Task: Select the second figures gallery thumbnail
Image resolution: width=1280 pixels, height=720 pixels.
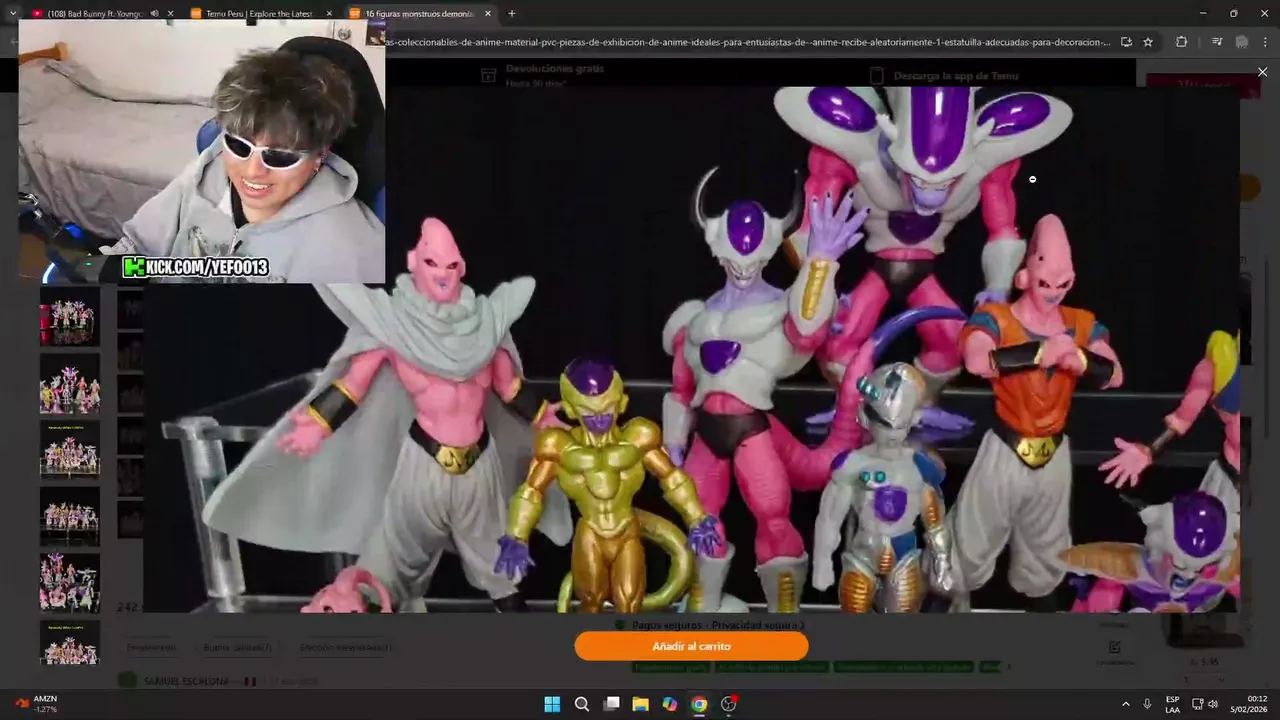Action: click(70, 383)
